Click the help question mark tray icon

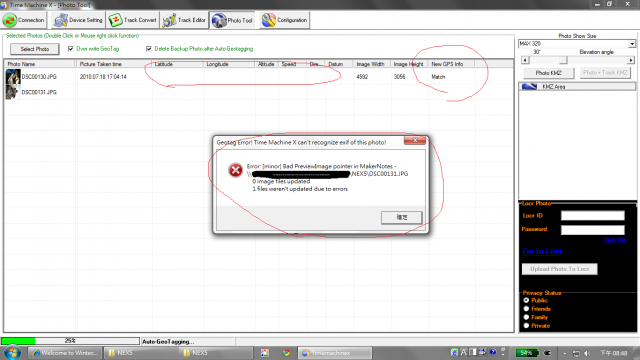(x=493, y=352)
